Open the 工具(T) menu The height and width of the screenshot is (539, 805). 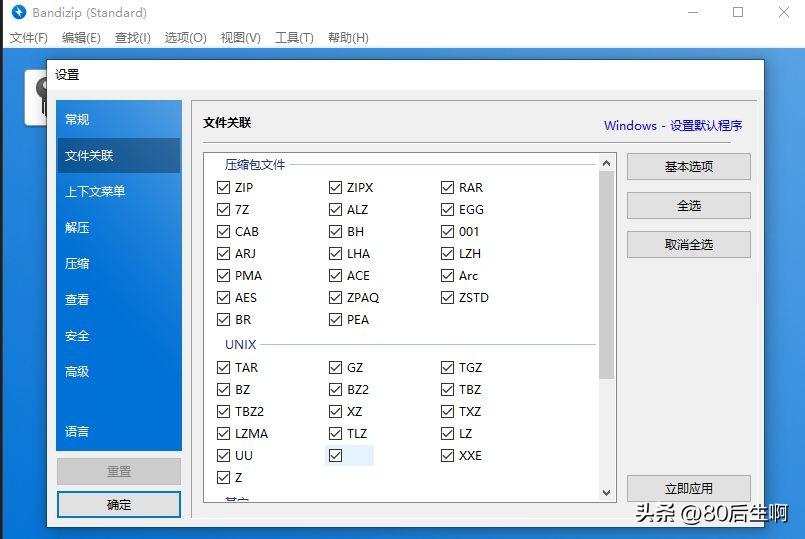click(x=294, y=37)
